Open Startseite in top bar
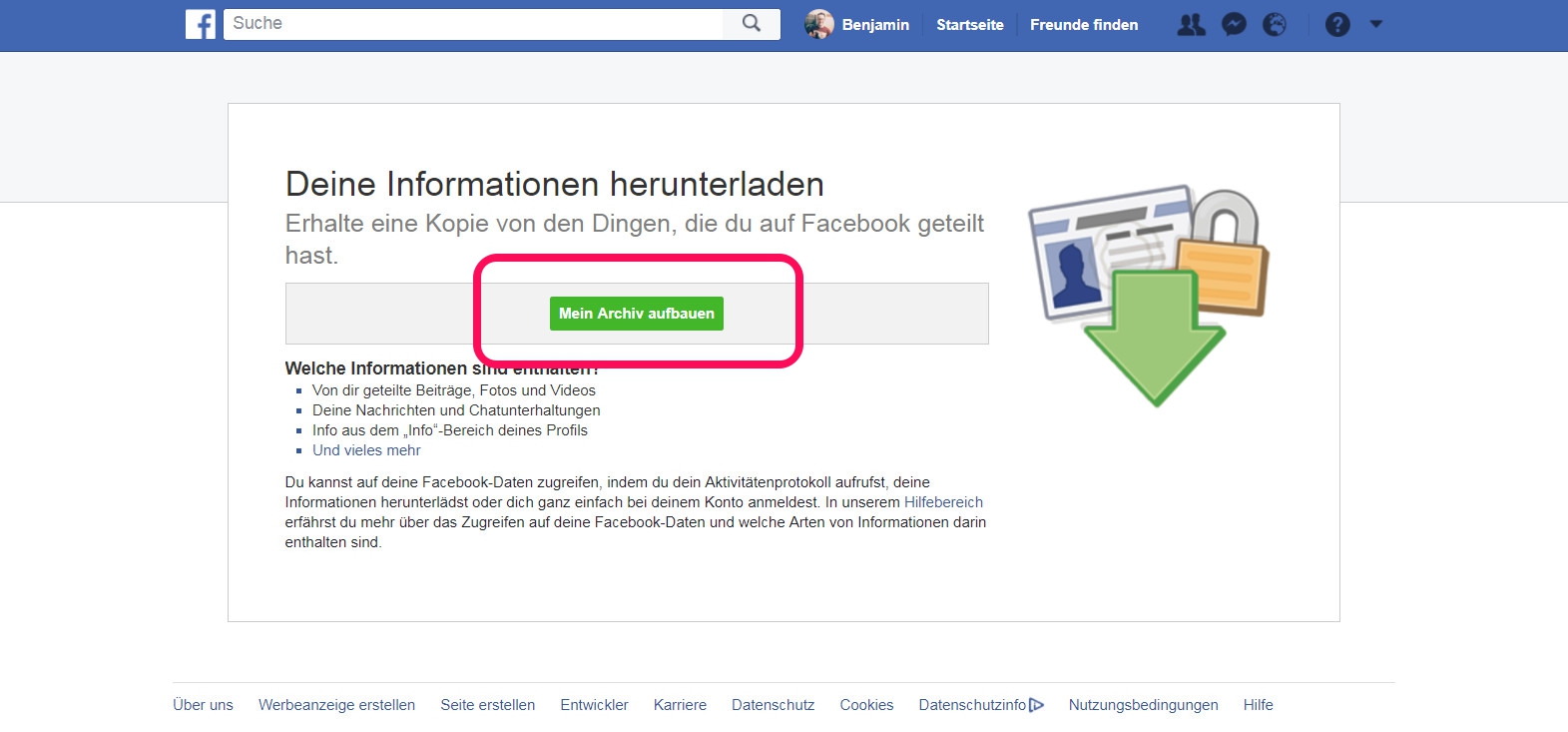Viewport: 1568px width, 732px height. (x=970, y=25)
